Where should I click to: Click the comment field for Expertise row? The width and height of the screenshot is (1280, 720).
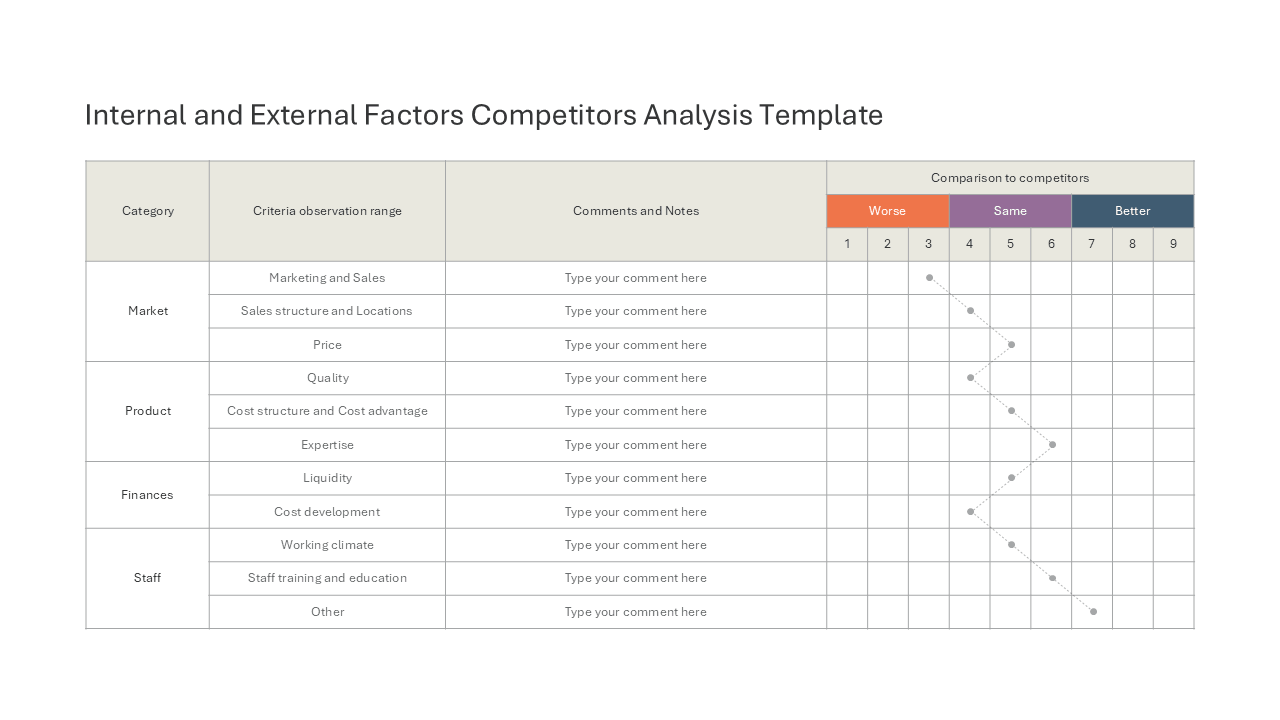636,445
